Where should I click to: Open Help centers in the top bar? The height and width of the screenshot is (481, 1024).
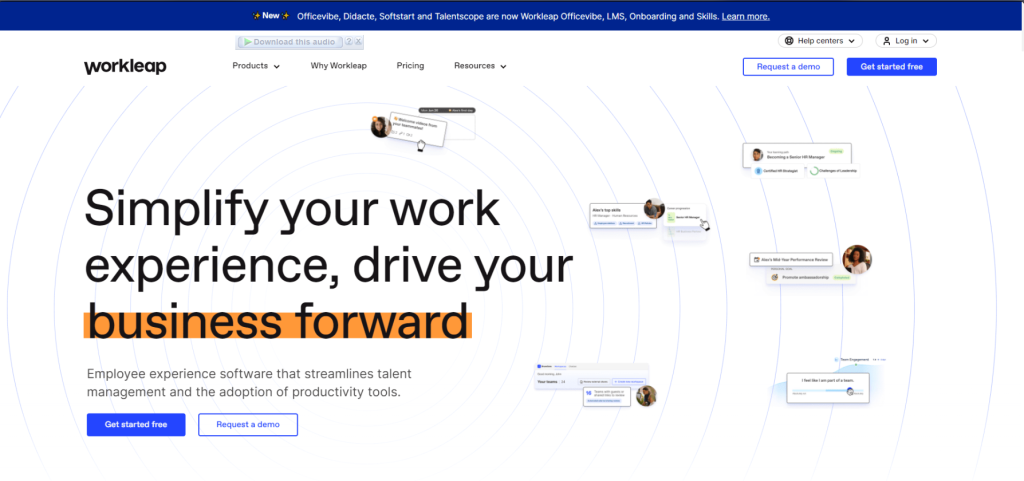pos(820,40)
